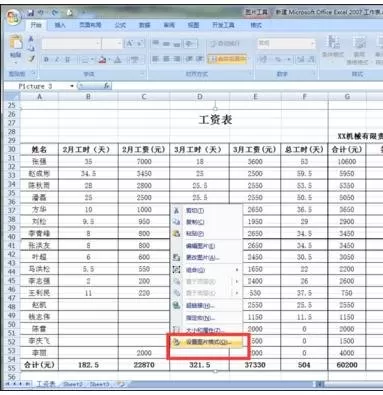Switch to the 页面布局 ribbon tab
This screenshot has width=383, height=395.
pyautogui.click(x=90, y=25)
